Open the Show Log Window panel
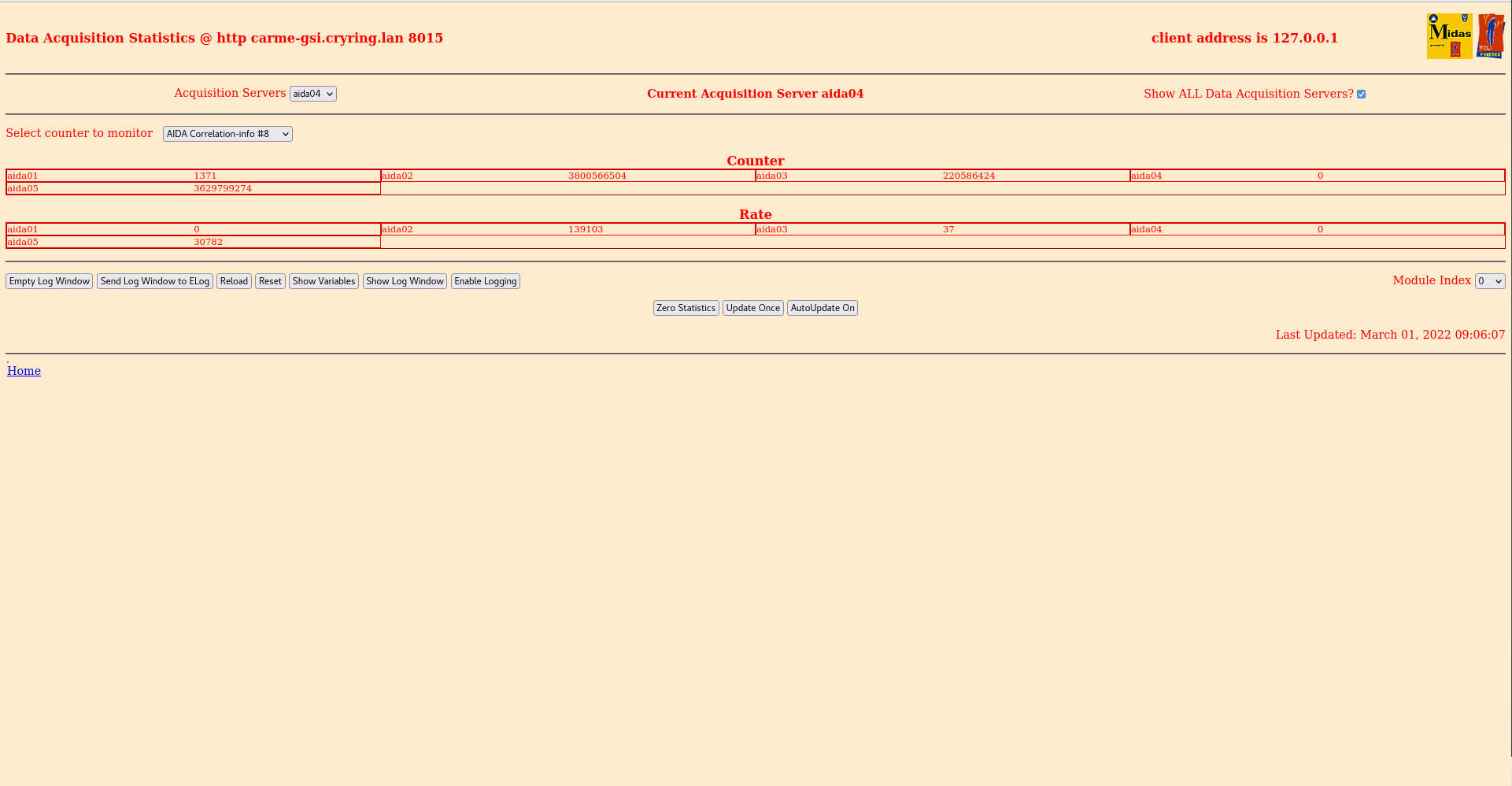Viewport: 1512px width, 786px height. pyautogui.click(x=405, y=280)
